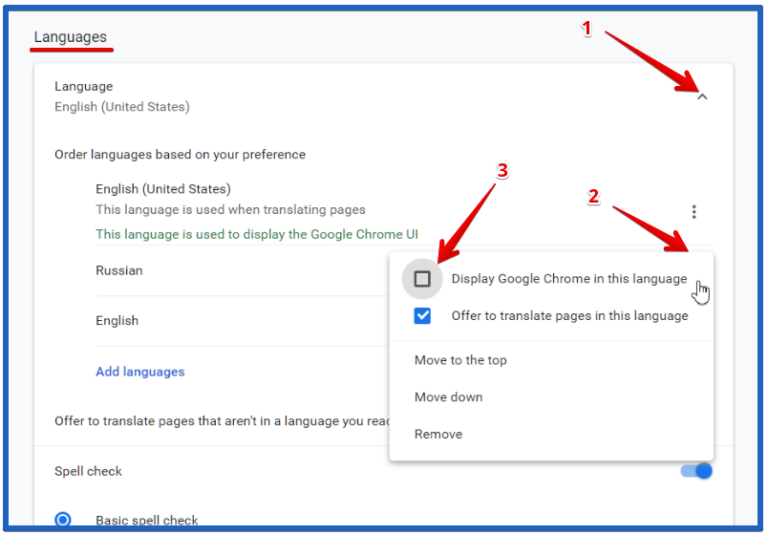Check Display Google Chrome in this language
This screenshot has height=535, width=768.
pos(422,279)
